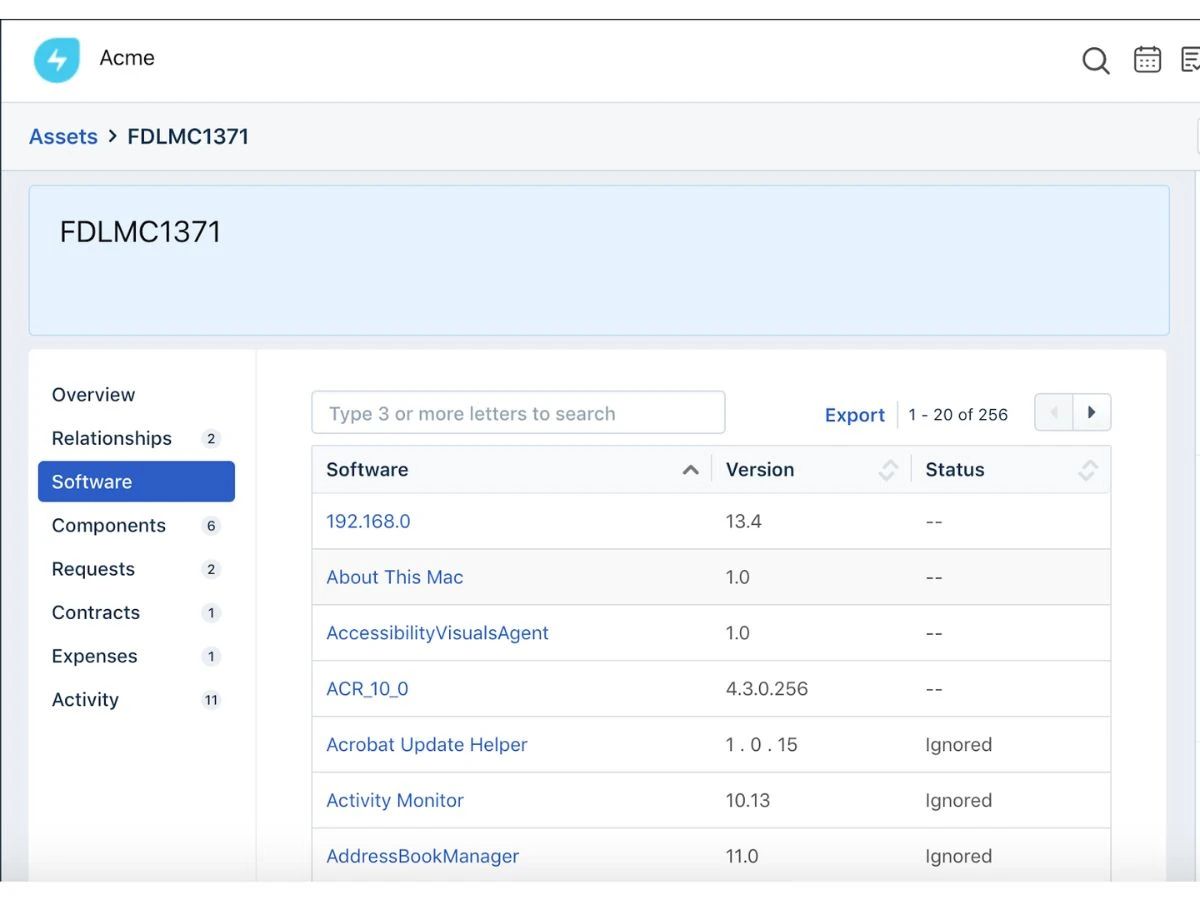Click the FDLMC1371 asset title
Screen dimensions: 1200x900
(140, 232)
